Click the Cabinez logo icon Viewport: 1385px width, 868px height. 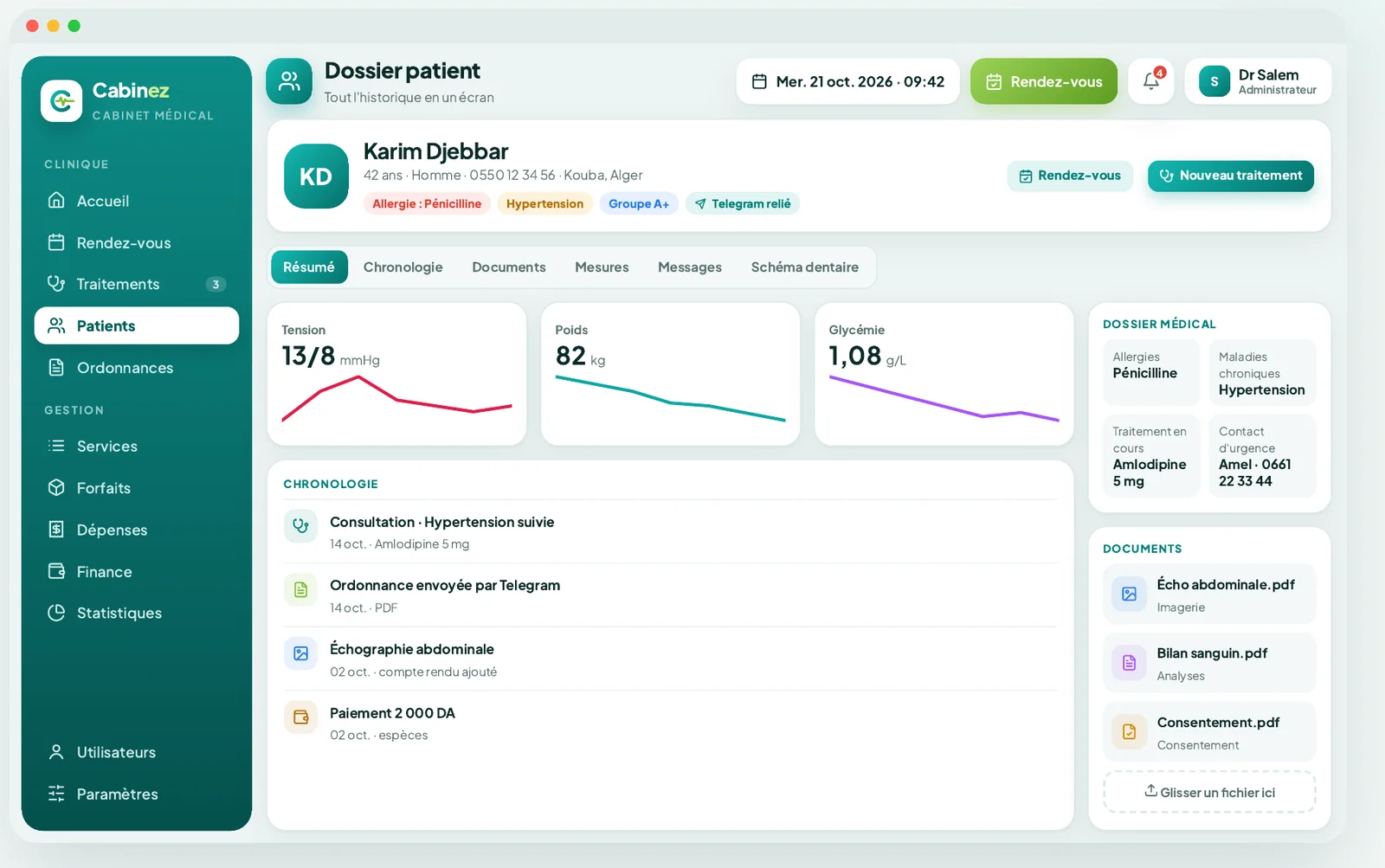(x=61, y=101)
